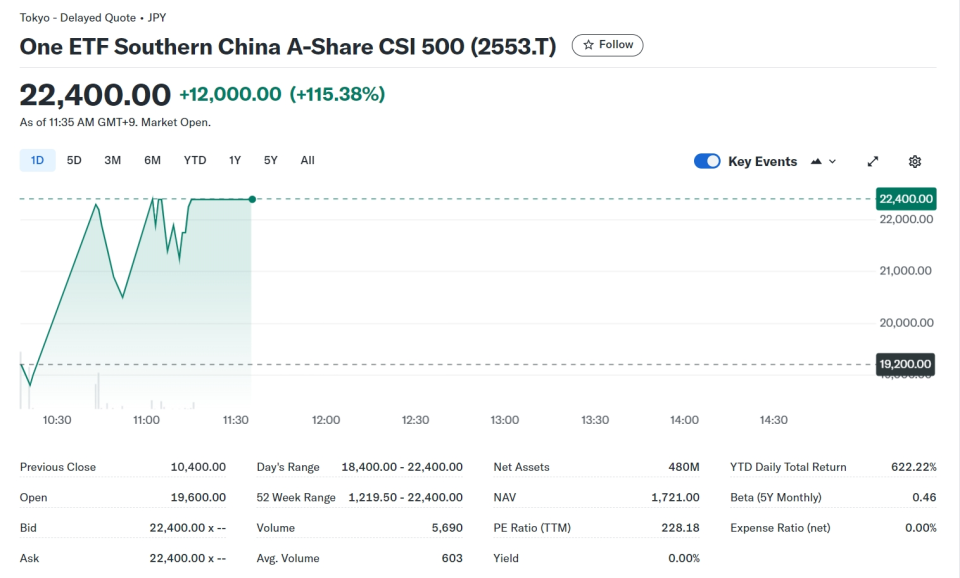Click the mountain chart type icon
Viewport: 960px width, 578px height.
tap(817, 161)
